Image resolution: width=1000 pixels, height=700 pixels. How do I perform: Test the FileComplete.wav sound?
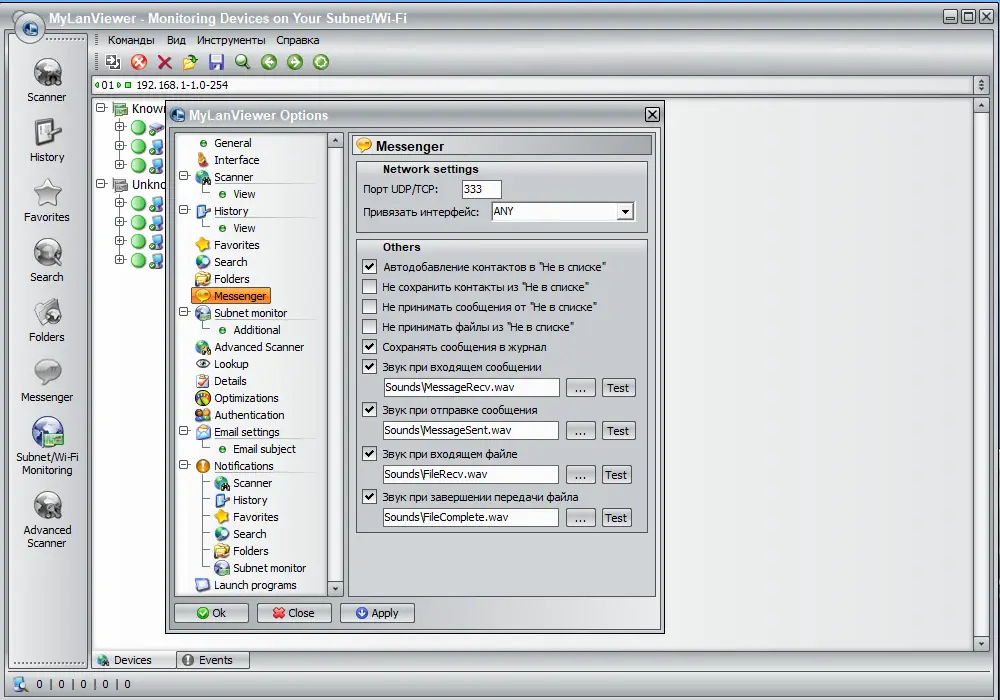616,518
